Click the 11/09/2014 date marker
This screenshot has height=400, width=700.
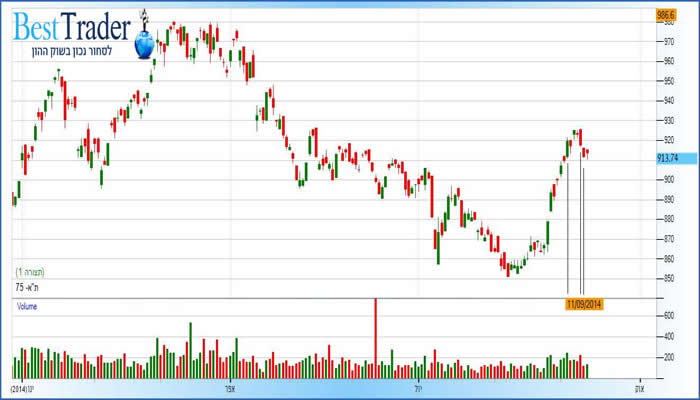point(584,301)
